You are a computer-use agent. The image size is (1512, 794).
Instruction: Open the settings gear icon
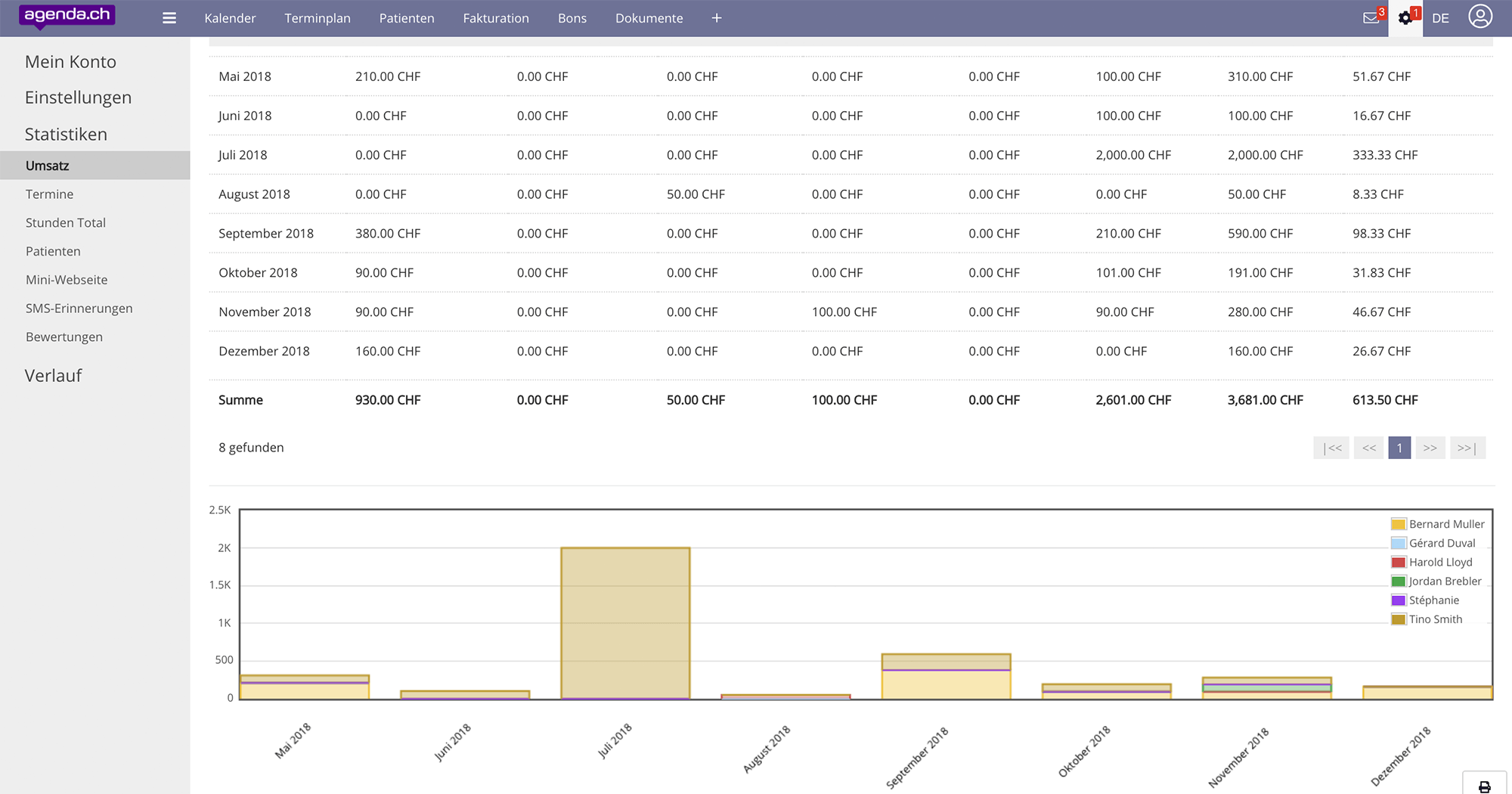[1405, 18]
